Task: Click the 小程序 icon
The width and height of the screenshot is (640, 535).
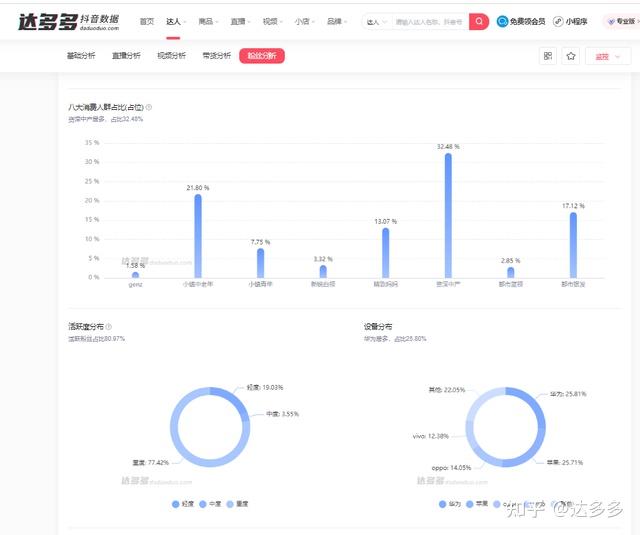Action: coord(558,21)
